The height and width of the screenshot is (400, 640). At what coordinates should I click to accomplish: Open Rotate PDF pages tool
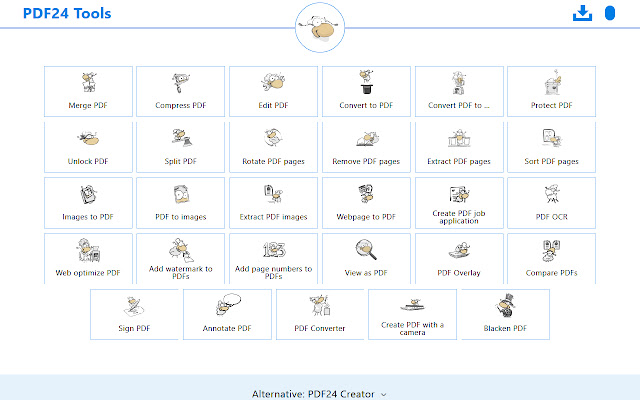coord(273,147)
